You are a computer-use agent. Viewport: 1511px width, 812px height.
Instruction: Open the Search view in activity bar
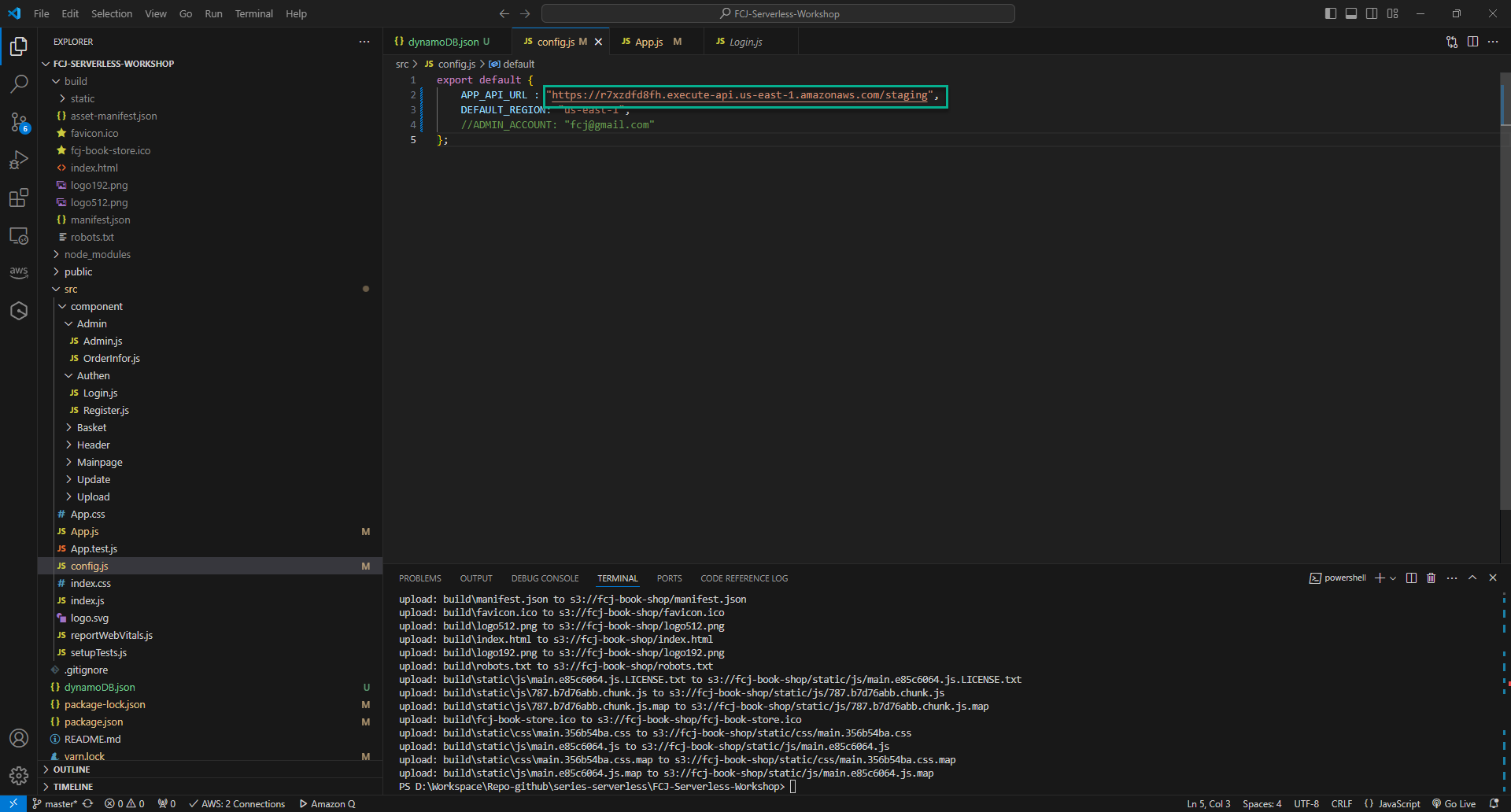pyautogui.click(x=19, y=83)
